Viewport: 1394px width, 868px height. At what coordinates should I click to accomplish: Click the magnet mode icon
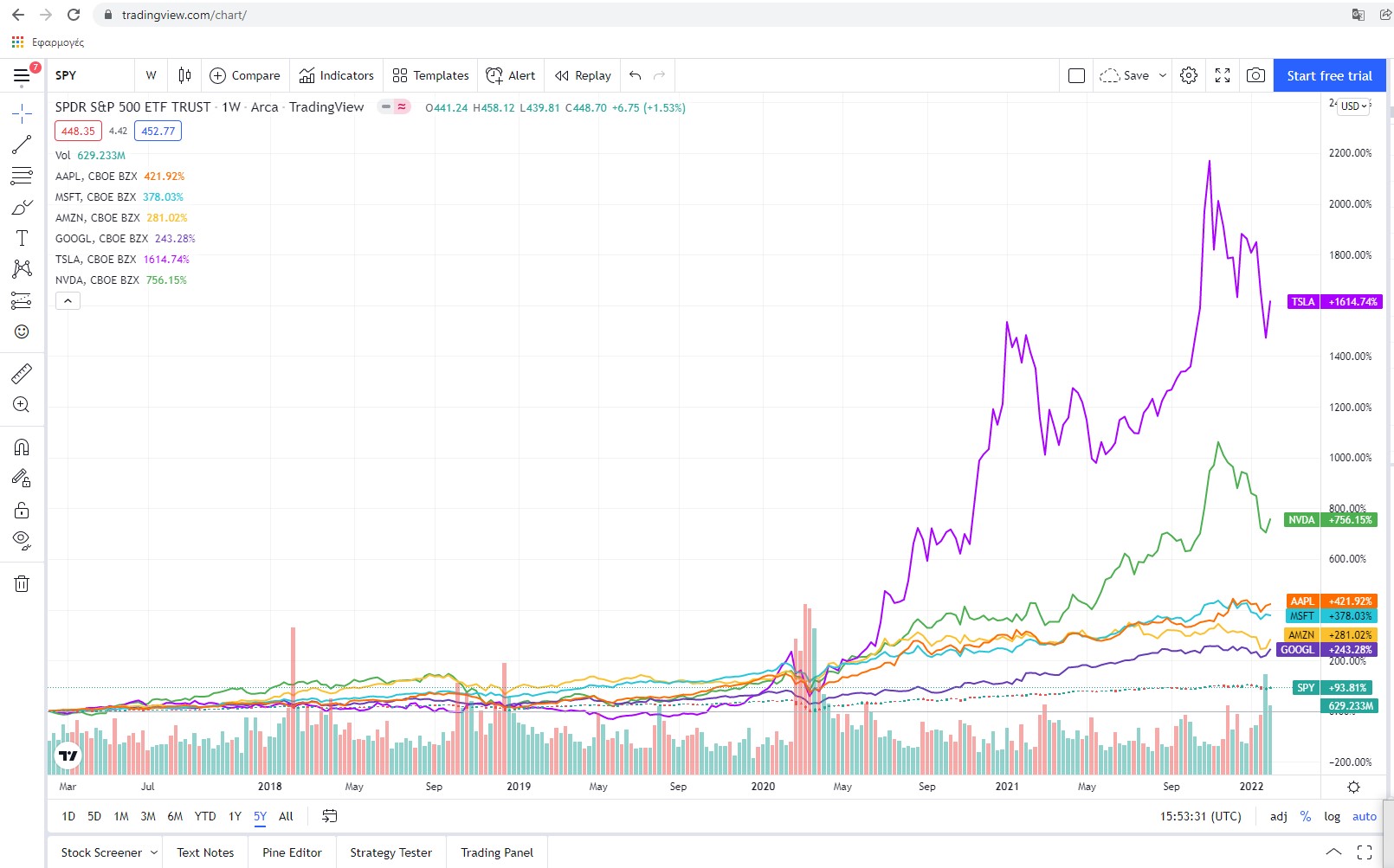pyautogui.click(x=22, y=447)
